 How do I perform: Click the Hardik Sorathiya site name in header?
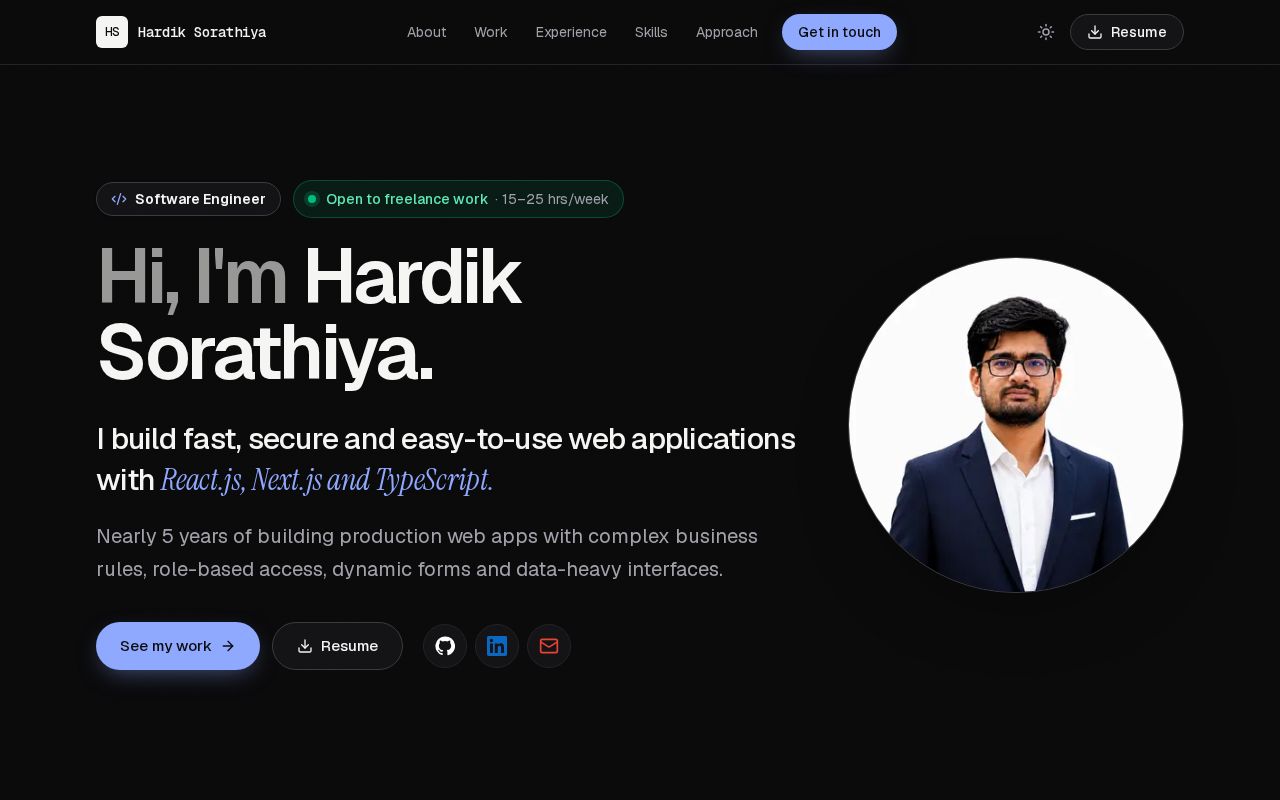[x=202, y=32]
